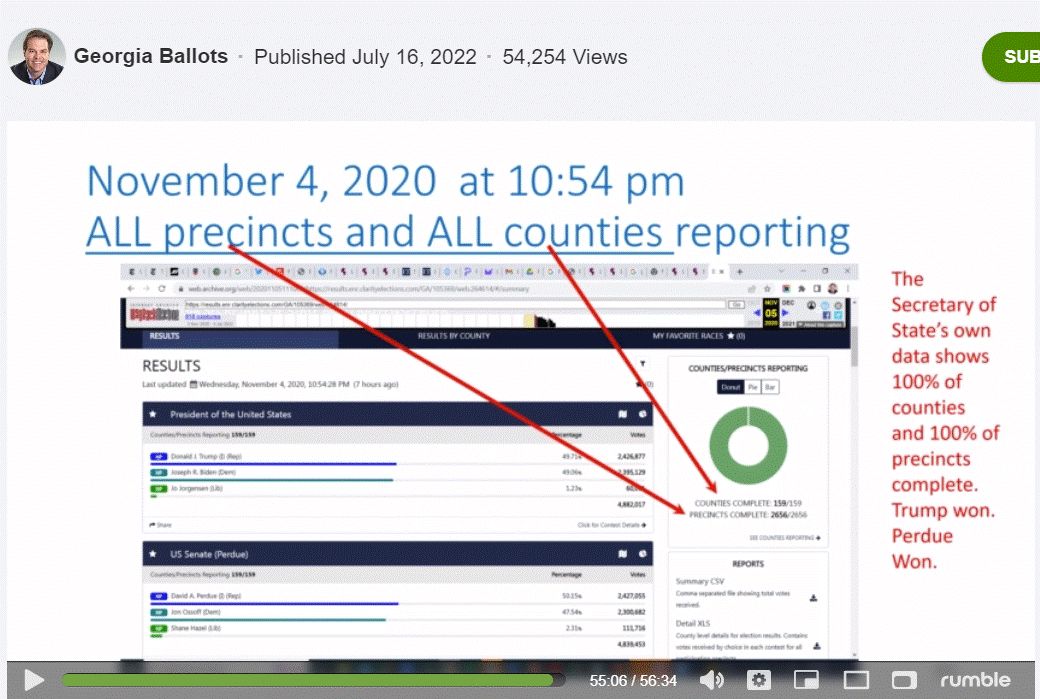
Task: Open the Georgia Ballots channel name link
Action: coord(149,57)
